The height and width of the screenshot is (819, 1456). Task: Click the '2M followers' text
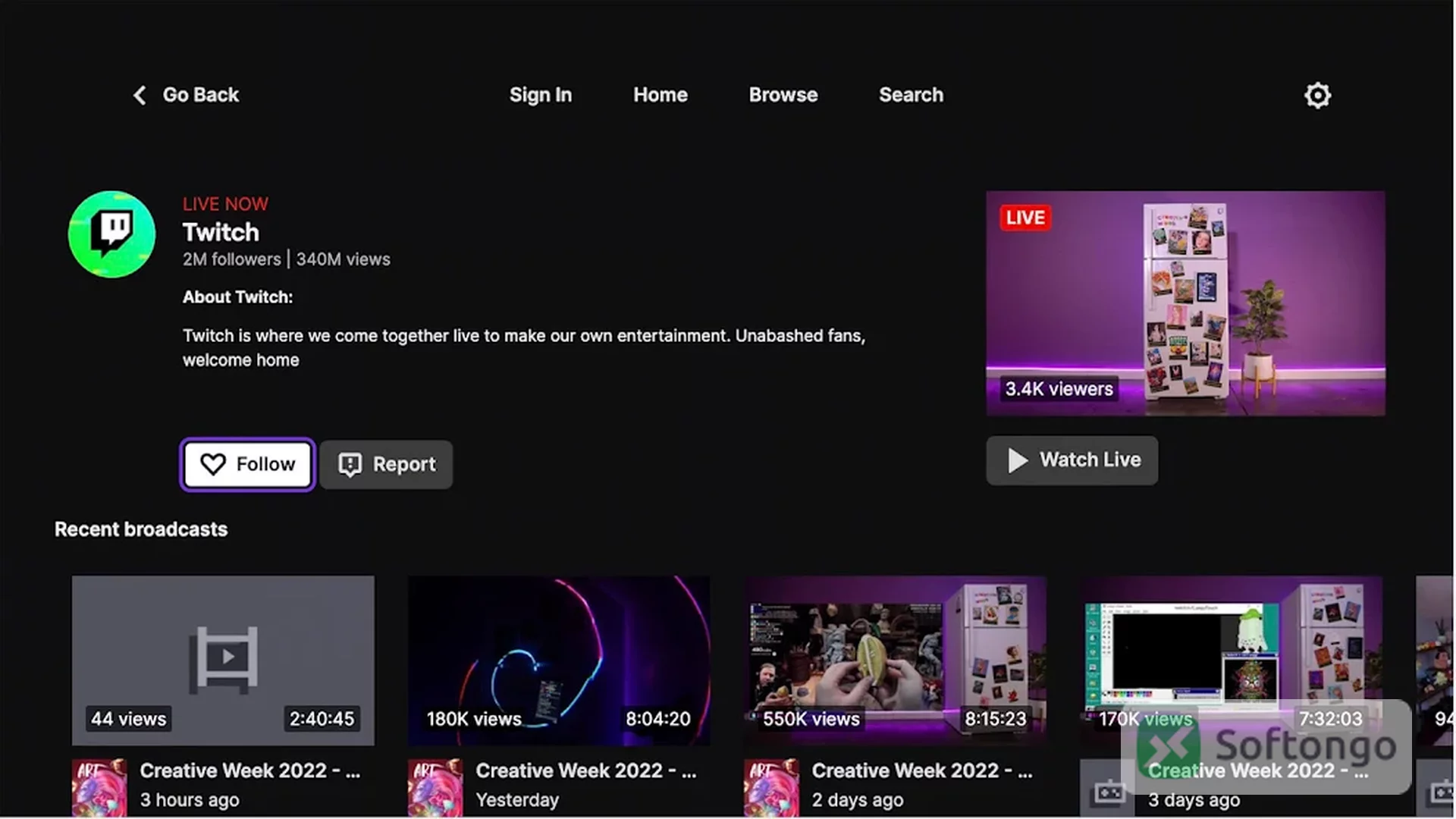pos(231,259)
